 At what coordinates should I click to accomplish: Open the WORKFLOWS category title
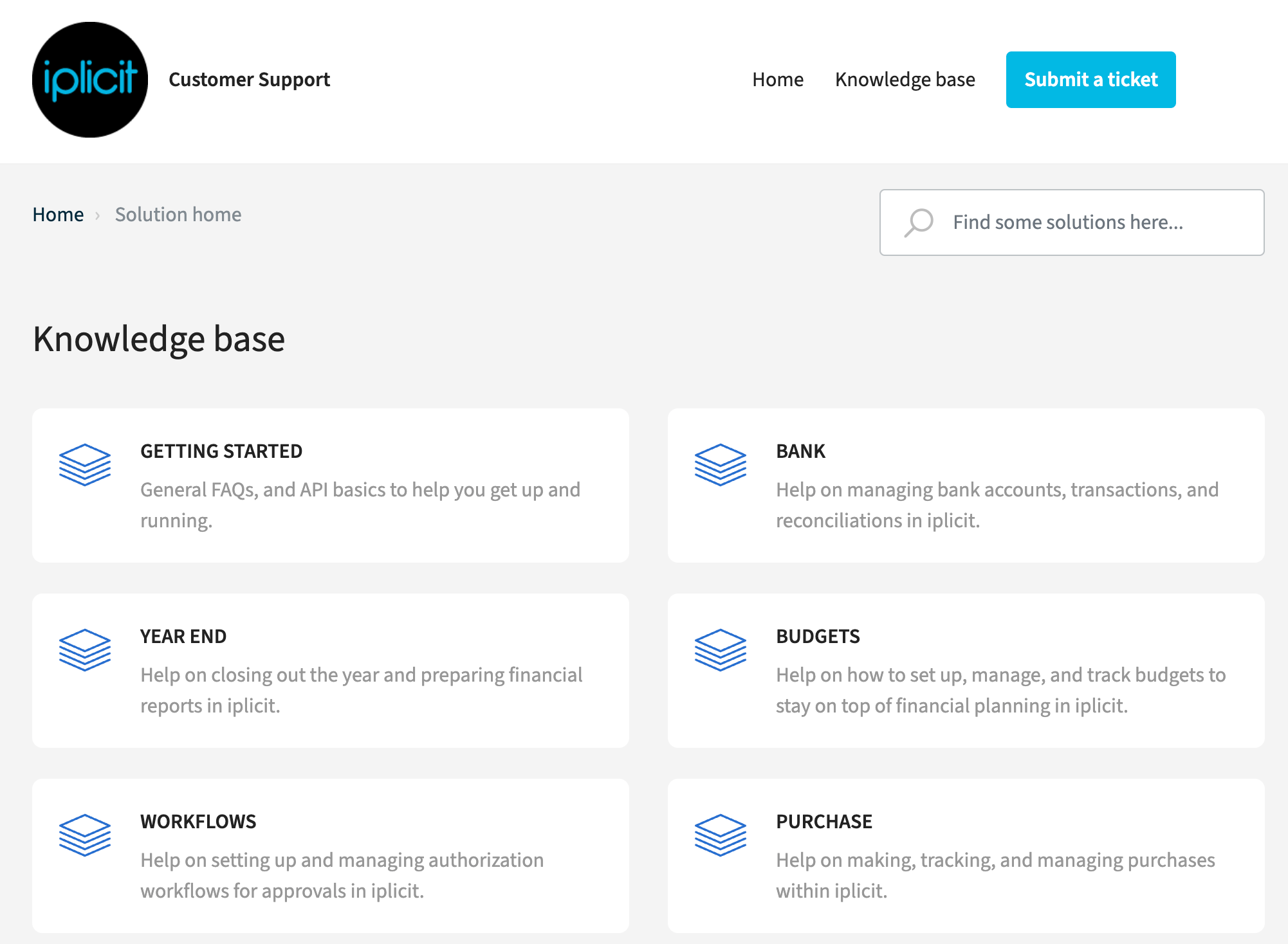click(198, 822)
